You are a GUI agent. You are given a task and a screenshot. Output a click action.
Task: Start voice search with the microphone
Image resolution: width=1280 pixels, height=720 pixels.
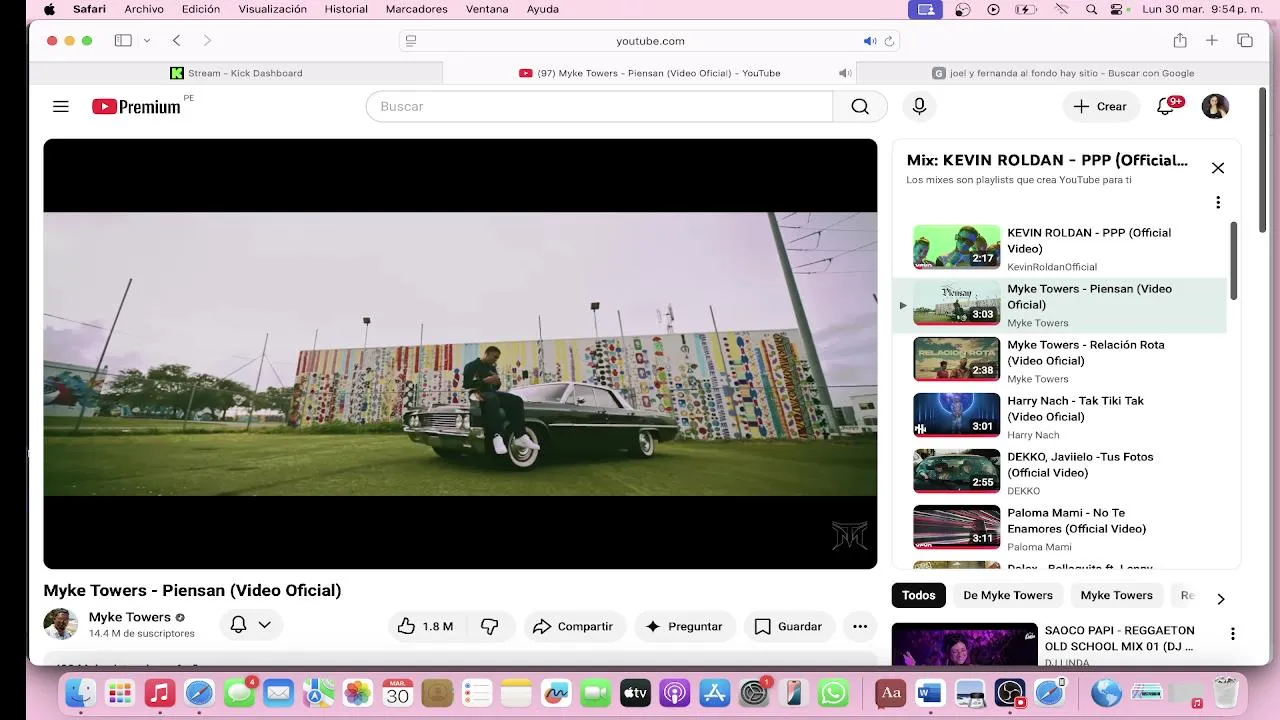tap(919, 106)
